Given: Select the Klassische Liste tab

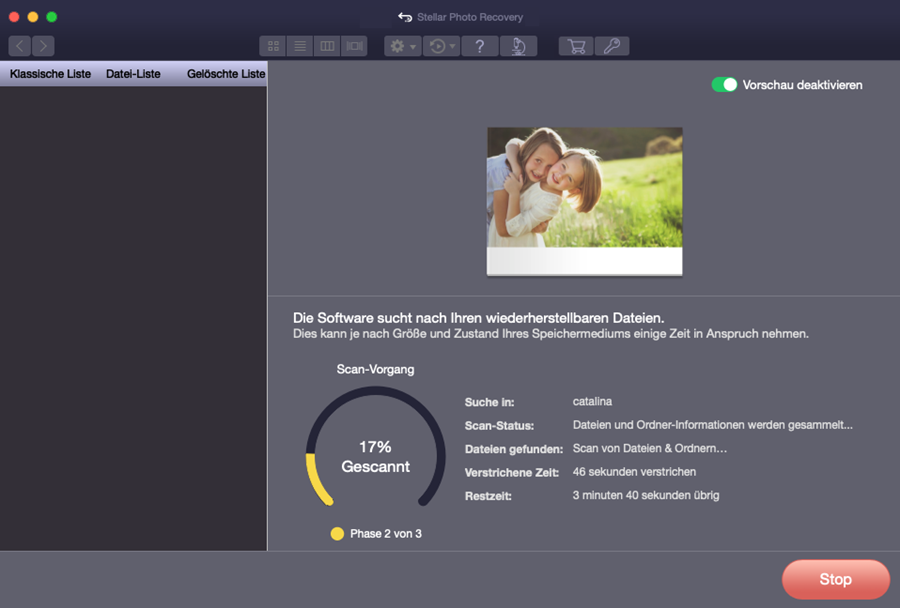Looking at the screenshot, I should coord(50,74).
